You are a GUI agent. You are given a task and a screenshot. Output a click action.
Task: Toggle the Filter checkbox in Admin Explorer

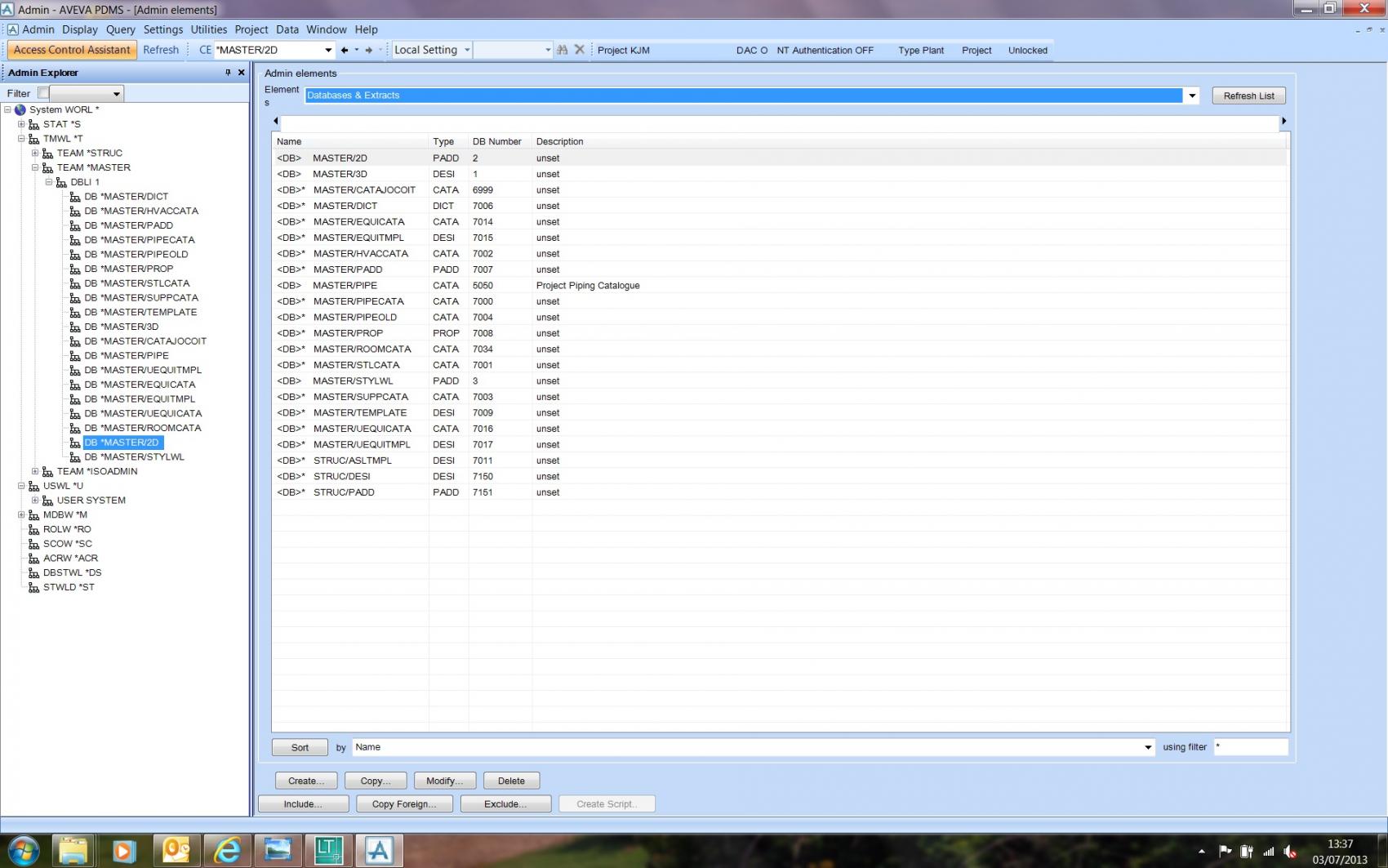(x=43, y=93)
